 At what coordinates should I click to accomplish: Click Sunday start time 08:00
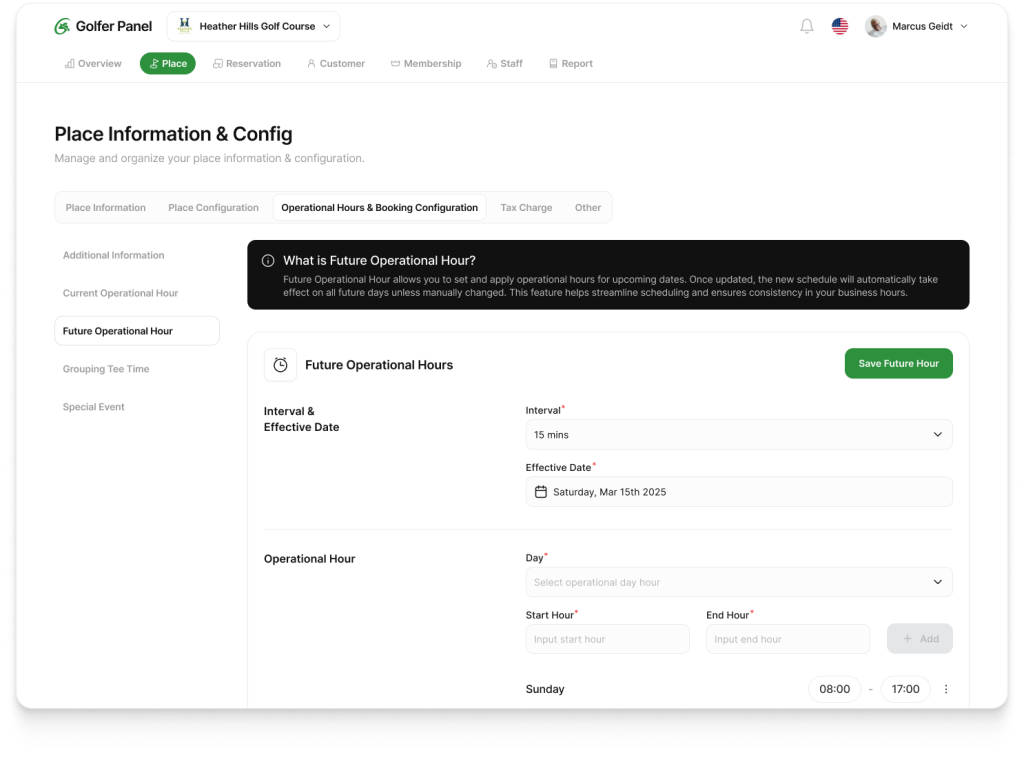pos(835,689)
